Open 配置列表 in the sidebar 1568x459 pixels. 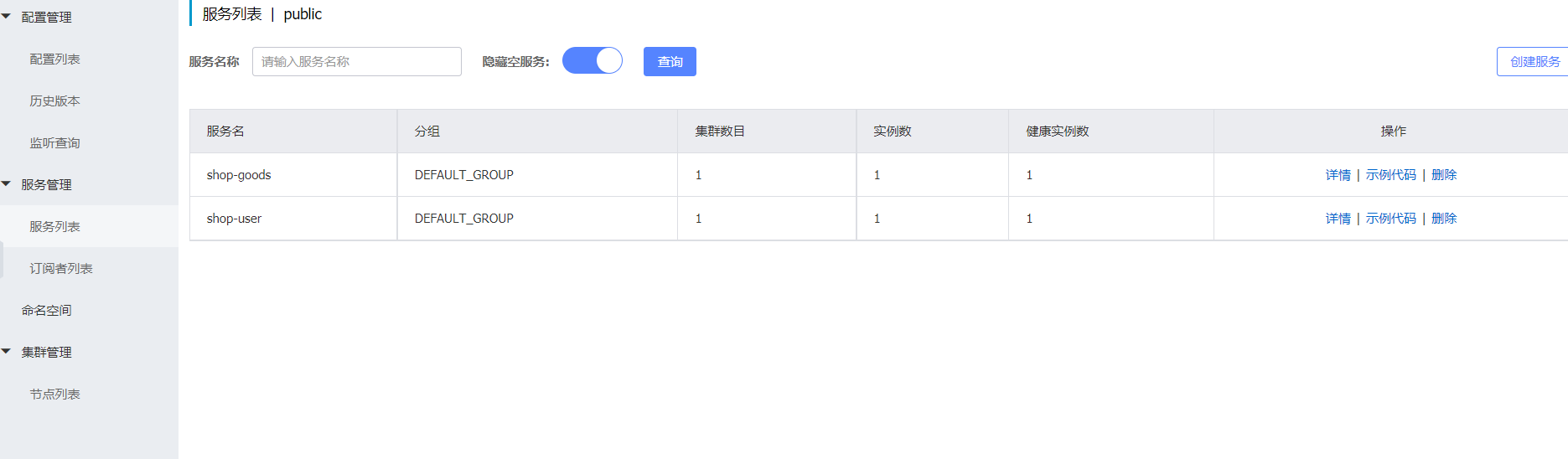tap(54, 59)
